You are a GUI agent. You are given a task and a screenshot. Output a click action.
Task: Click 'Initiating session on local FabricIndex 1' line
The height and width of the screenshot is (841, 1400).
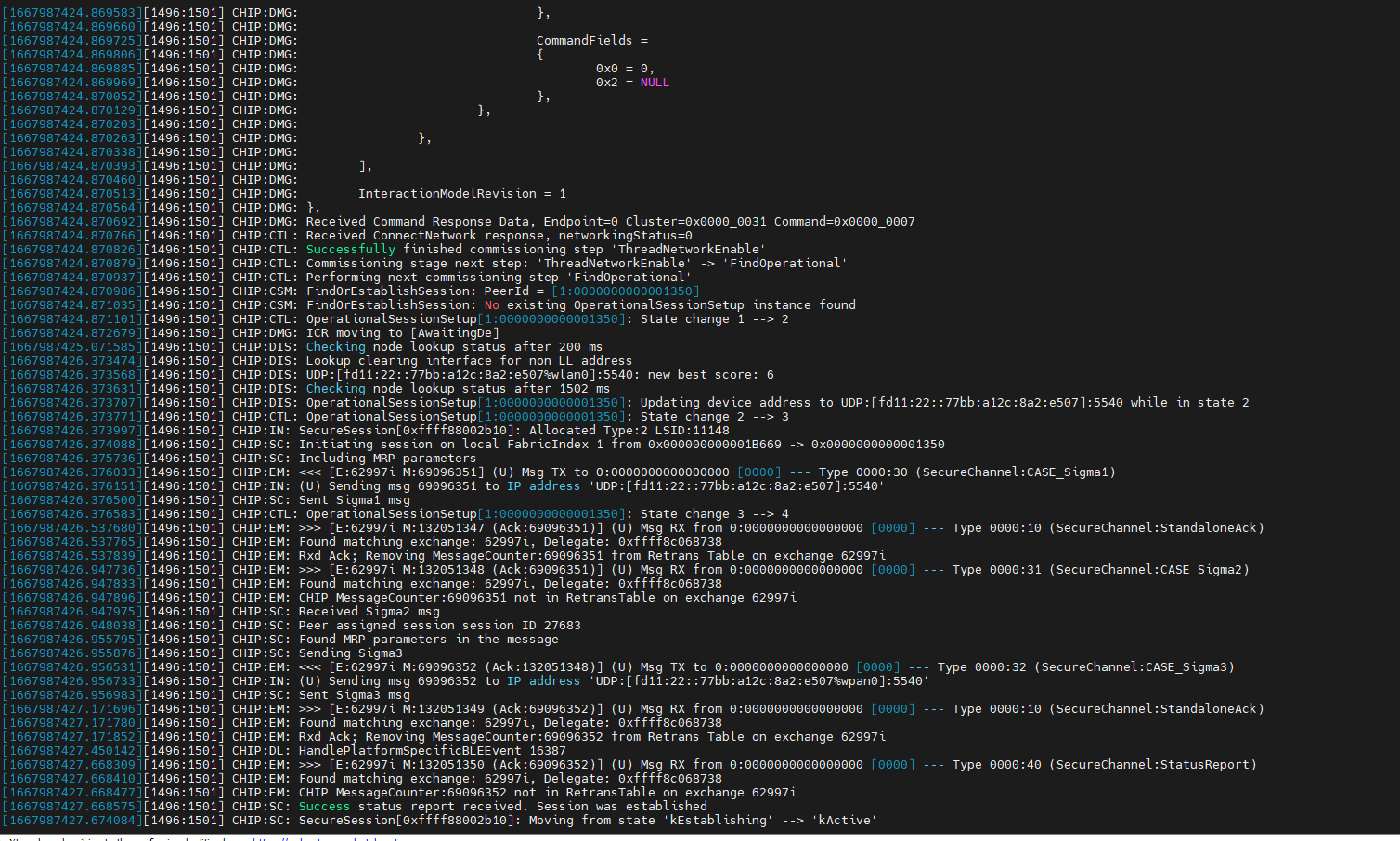point(622,445)
